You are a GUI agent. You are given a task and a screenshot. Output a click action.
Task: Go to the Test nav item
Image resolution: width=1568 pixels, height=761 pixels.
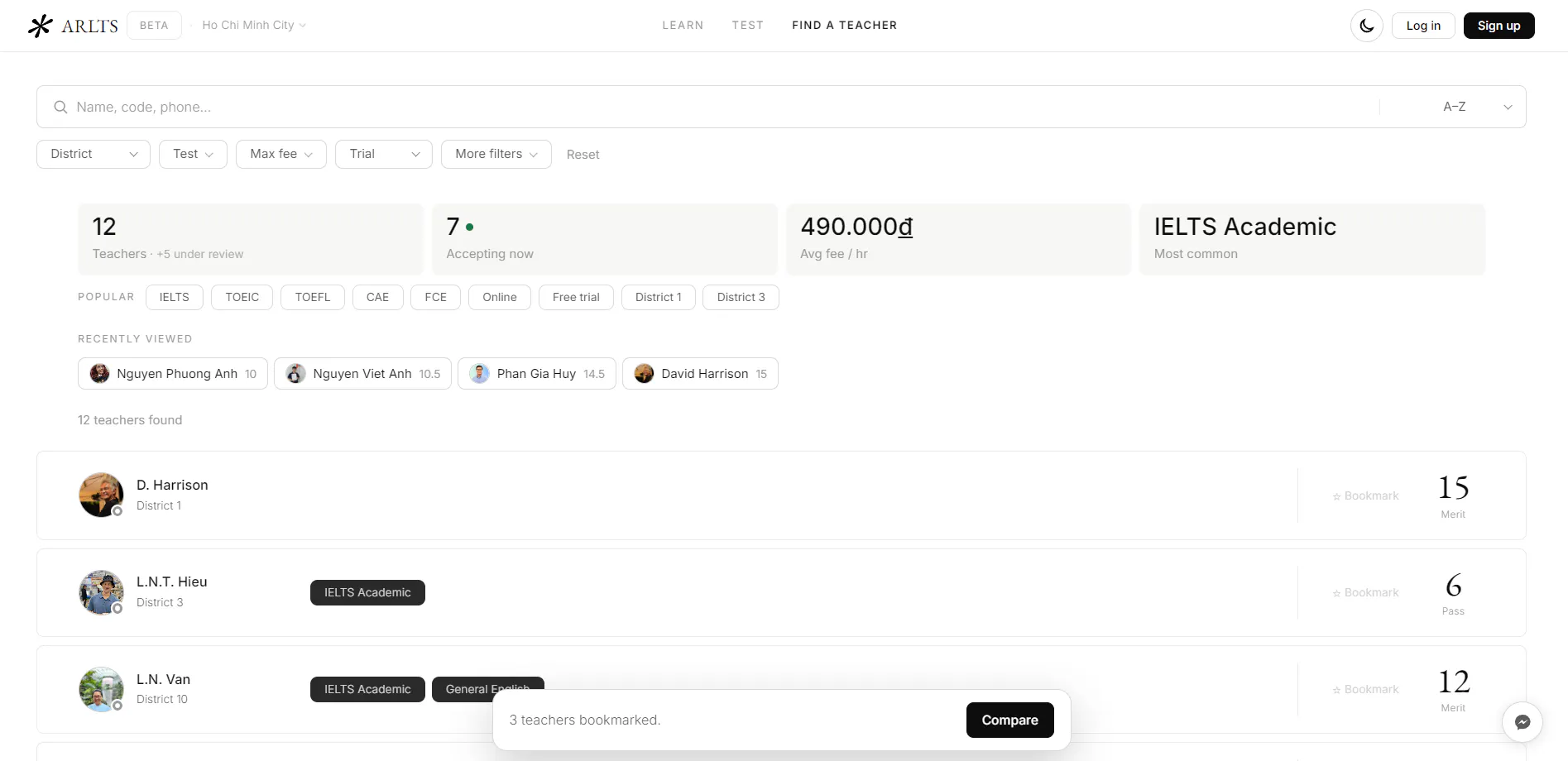[748, 25]
